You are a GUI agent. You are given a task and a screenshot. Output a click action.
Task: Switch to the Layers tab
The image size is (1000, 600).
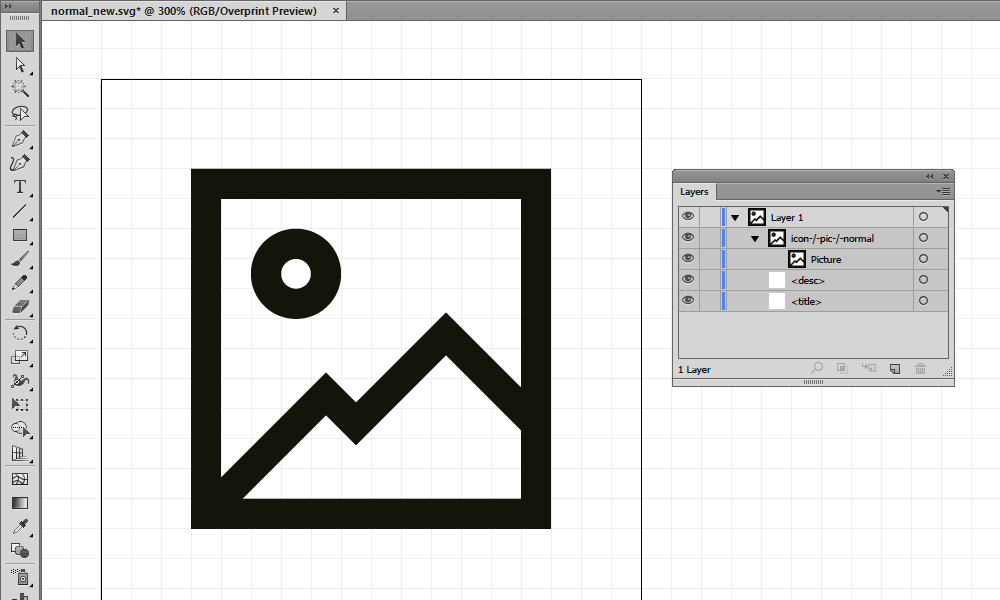tap(694, 192)
